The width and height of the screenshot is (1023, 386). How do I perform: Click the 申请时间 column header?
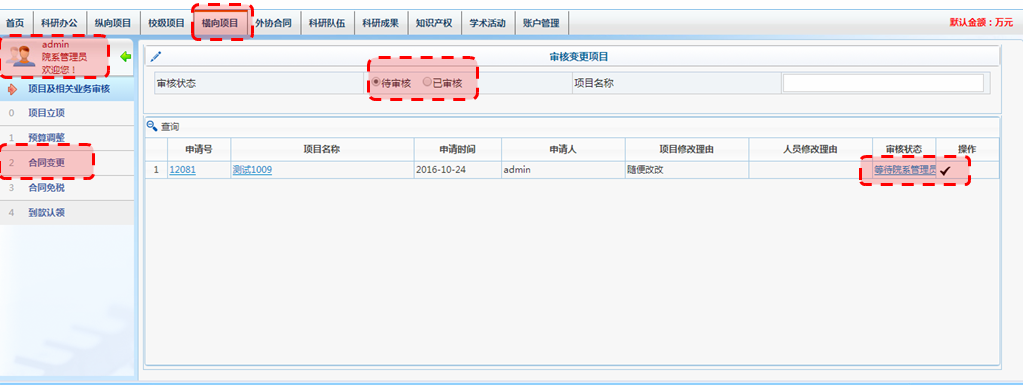[x=457, y=149]
